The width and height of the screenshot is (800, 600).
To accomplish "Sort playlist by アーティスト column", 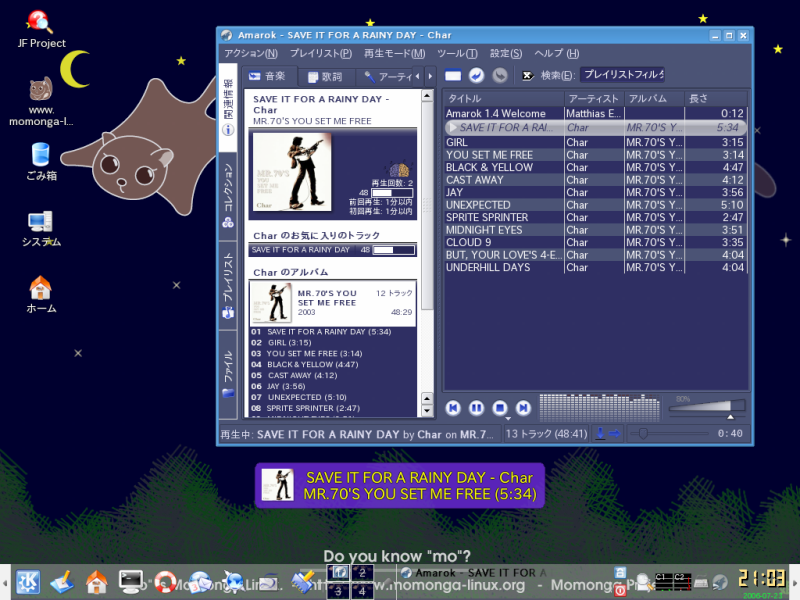I will pos(594,98).
